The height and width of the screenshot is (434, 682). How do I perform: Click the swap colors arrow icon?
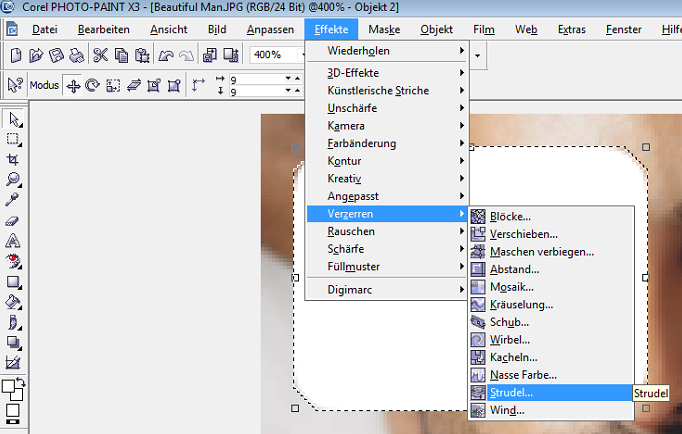20,383
